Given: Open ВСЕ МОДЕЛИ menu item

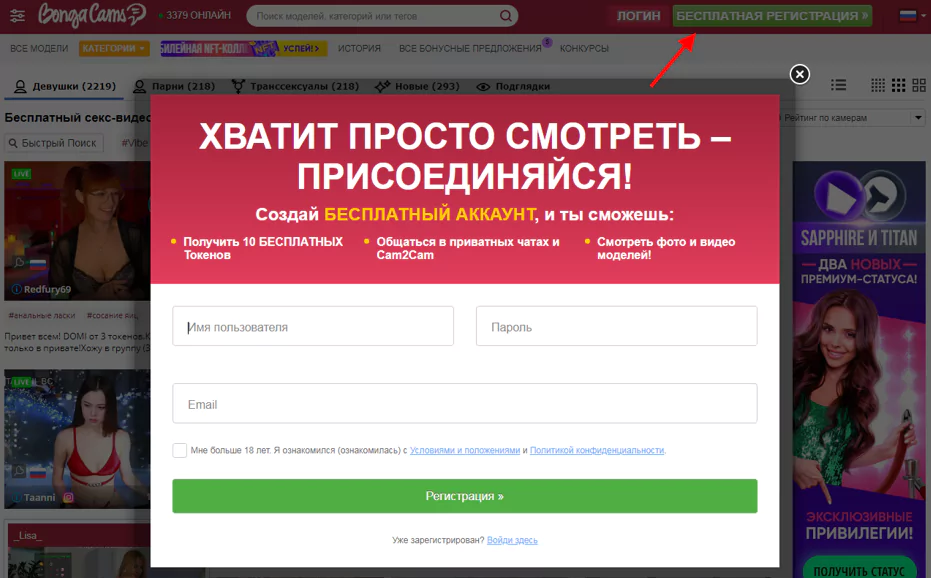Looking at the screenshot, I should [39, 48].
